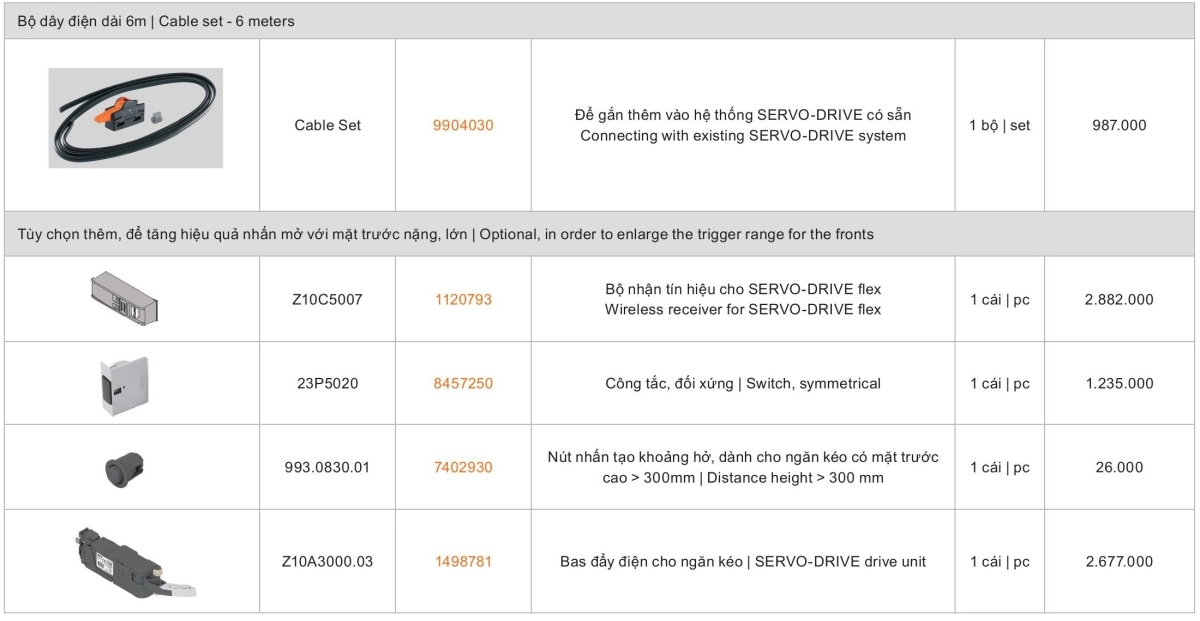This screenshot has height=621, width=1200.
Task: Select product code Z10C5007
Action: pos(327,299)
